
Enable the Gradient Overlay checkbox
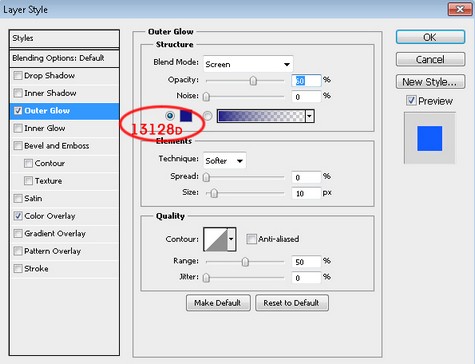coord(18,234)
